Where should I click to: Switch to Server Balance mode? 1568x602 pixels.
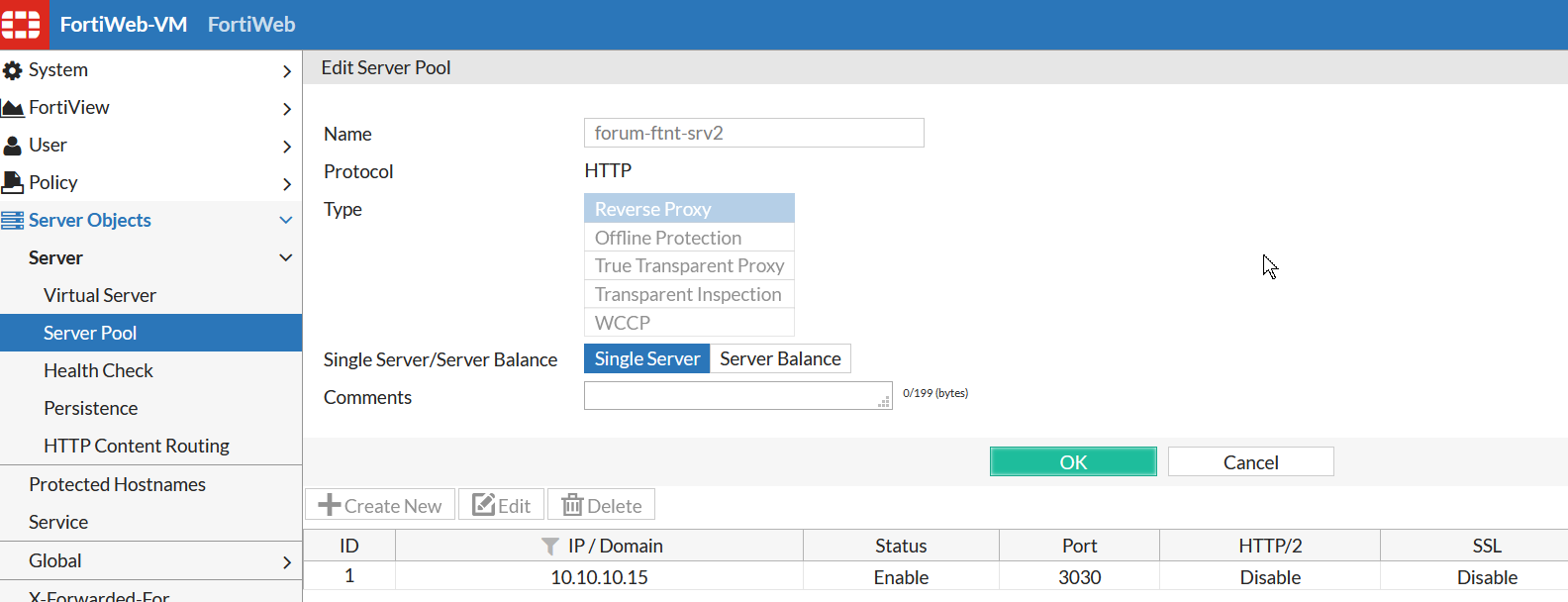click(x=780, y=358)
